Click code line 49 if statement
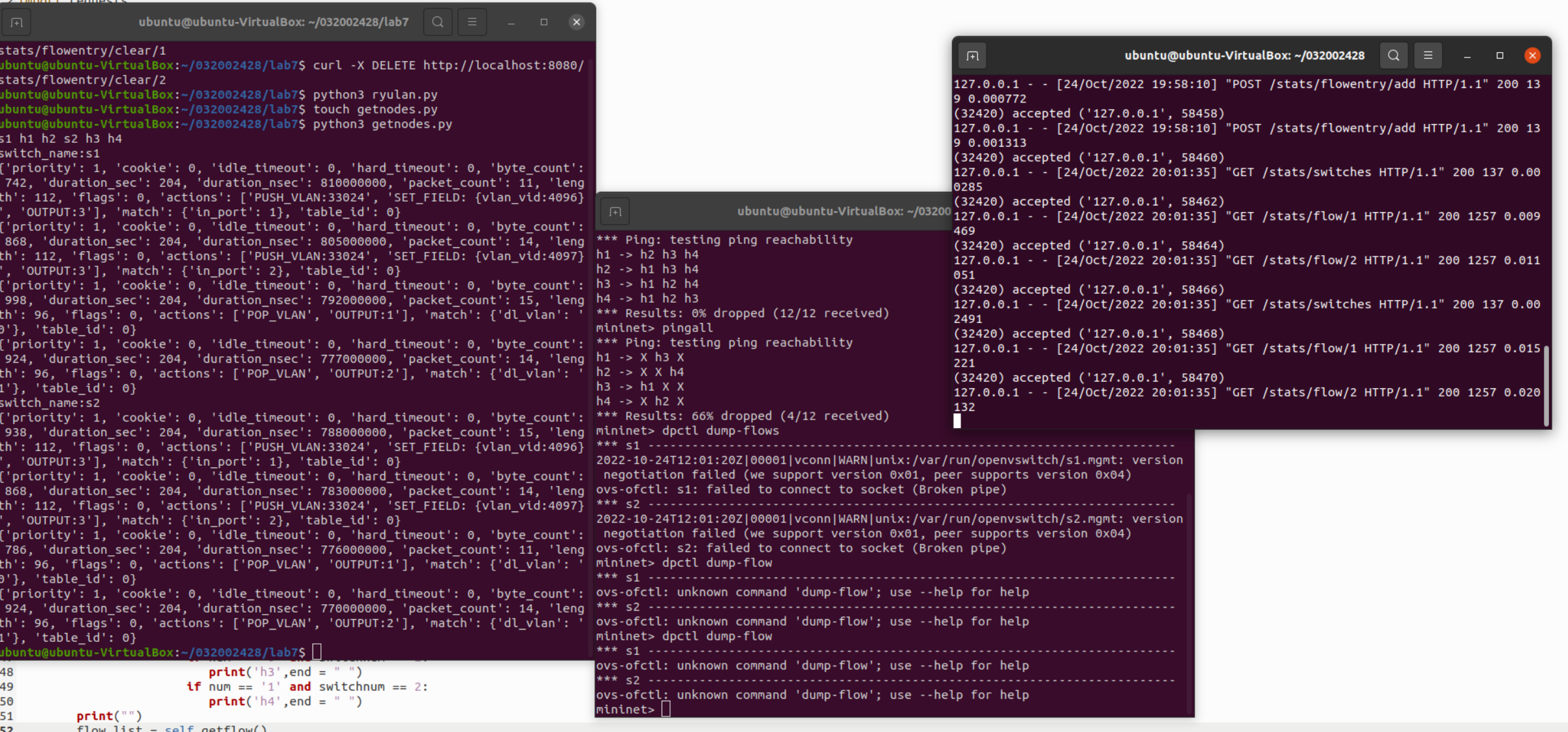Screen dimensions: 1568x732 (307, 686)
